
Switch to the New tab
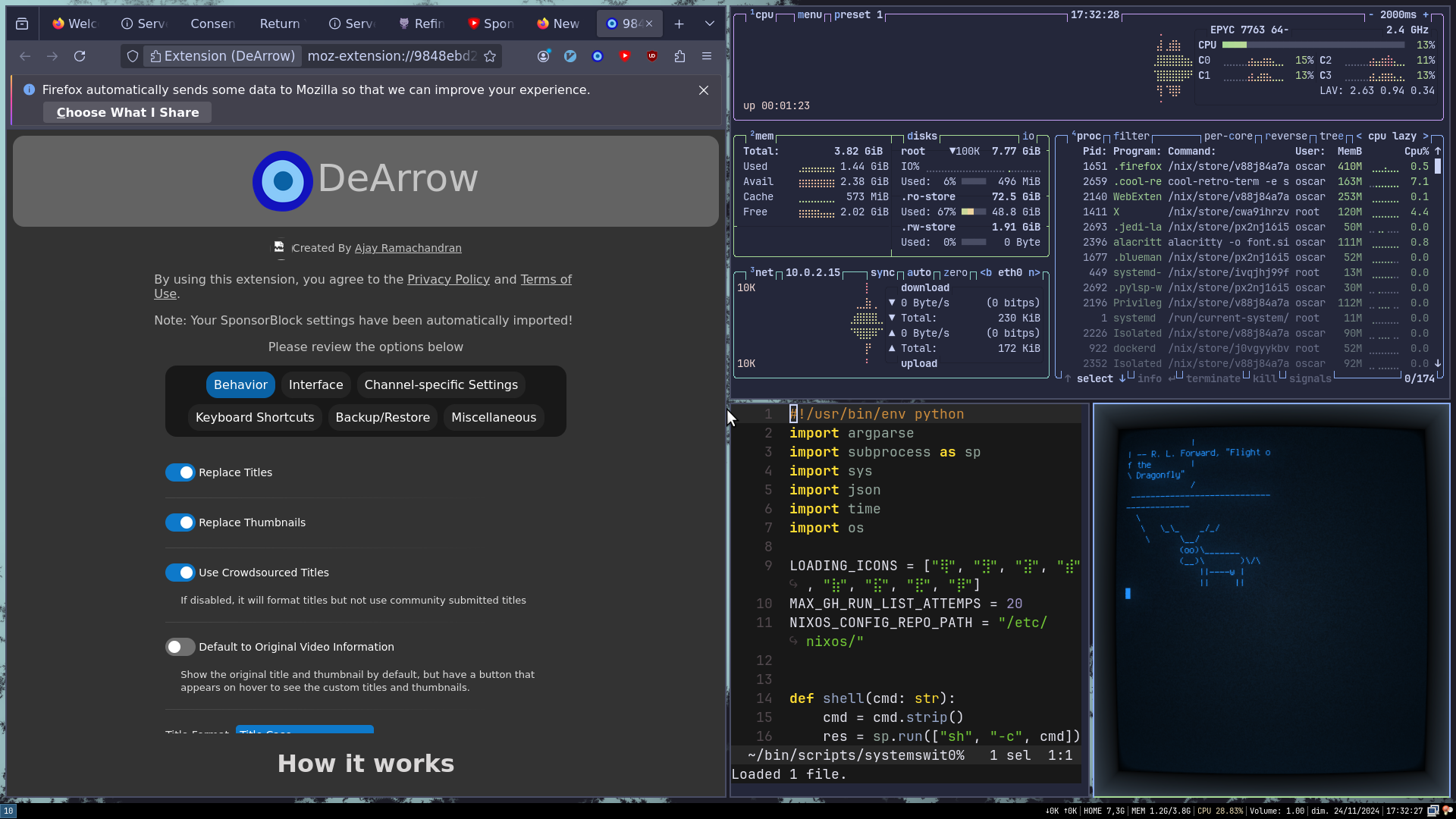pos(559,24)
